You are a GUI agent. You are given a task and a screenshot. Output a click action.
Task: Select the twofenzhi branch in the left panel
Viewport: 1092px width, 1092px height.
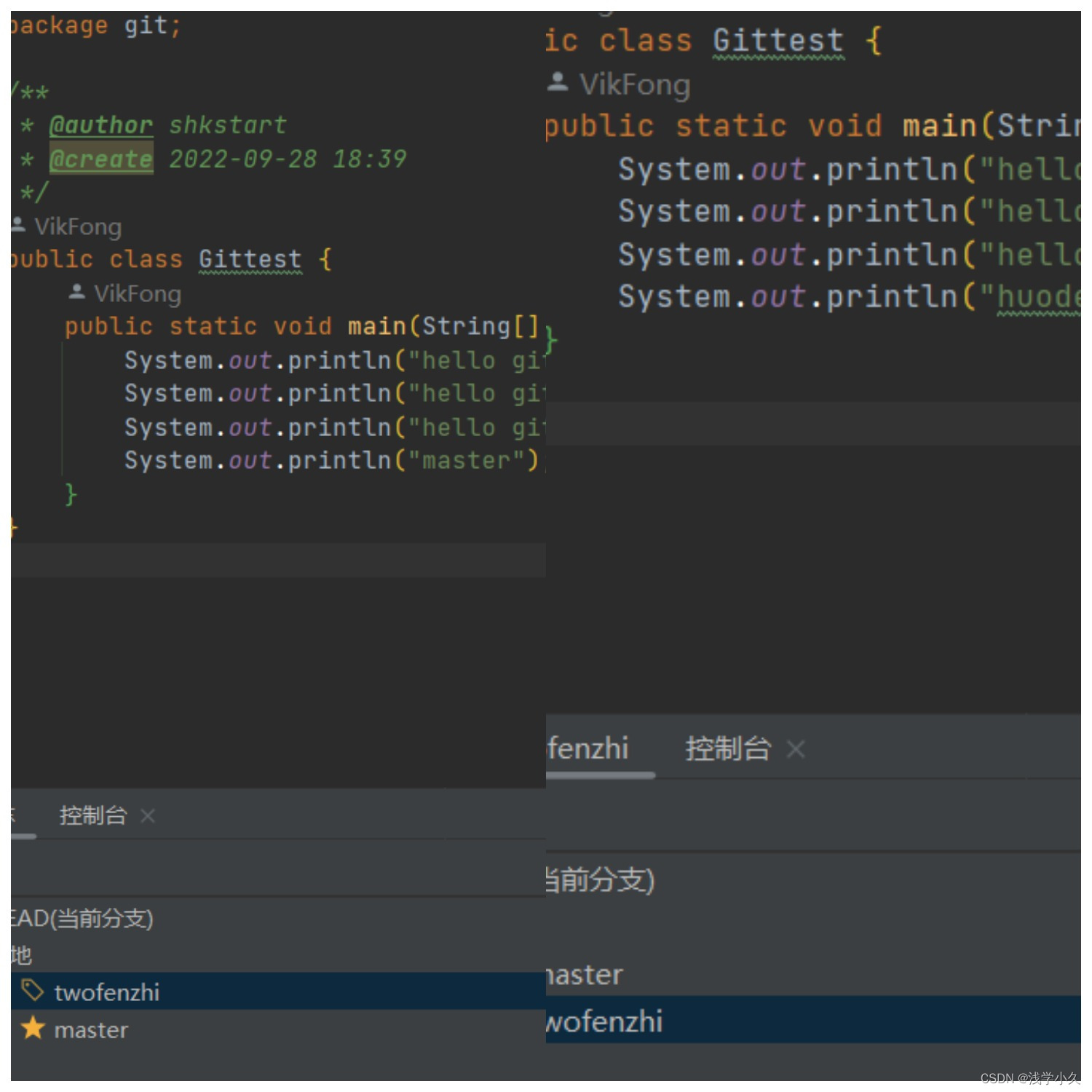tap(278, 991)
